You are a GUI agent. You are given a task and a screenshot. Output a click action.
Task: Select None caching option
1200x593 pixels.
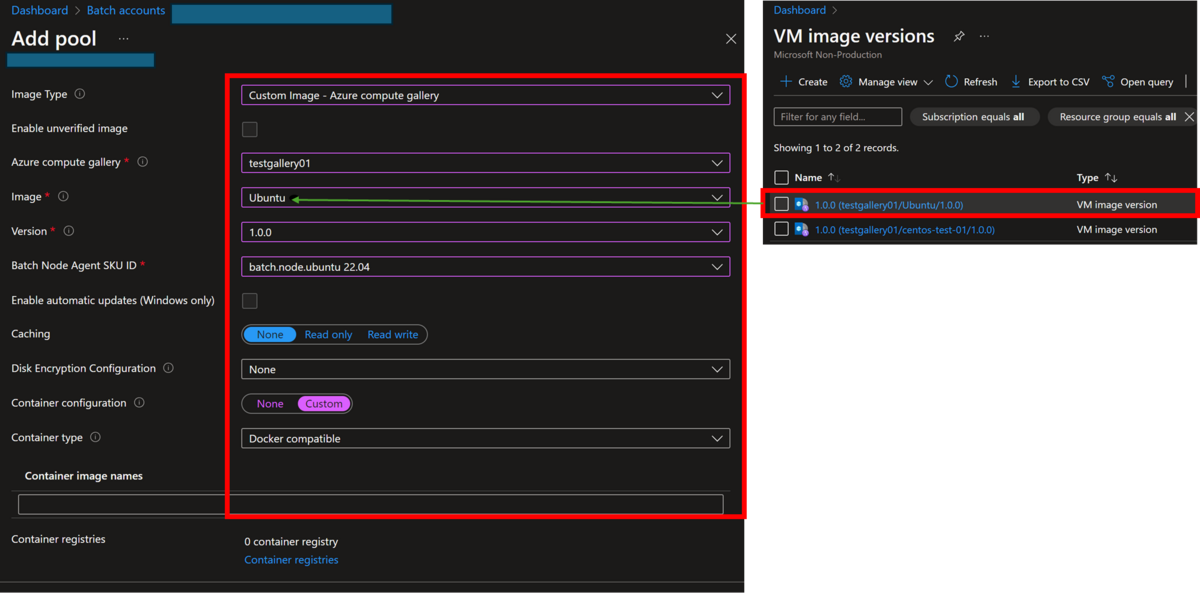tap(270, 335)
